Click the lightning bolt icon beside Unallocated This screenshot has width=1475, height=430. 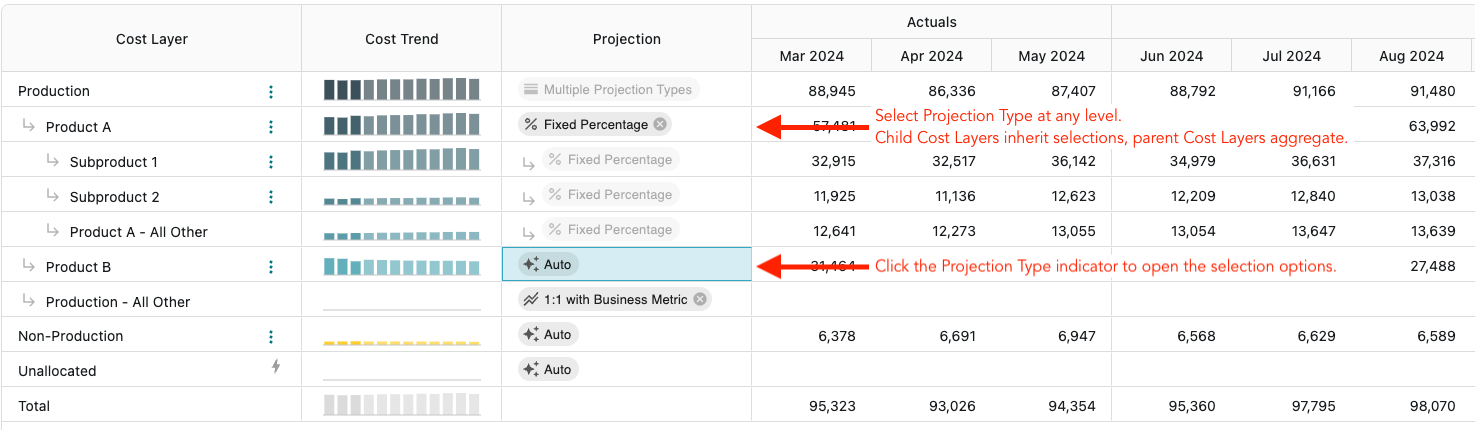(x=276, y=367)
